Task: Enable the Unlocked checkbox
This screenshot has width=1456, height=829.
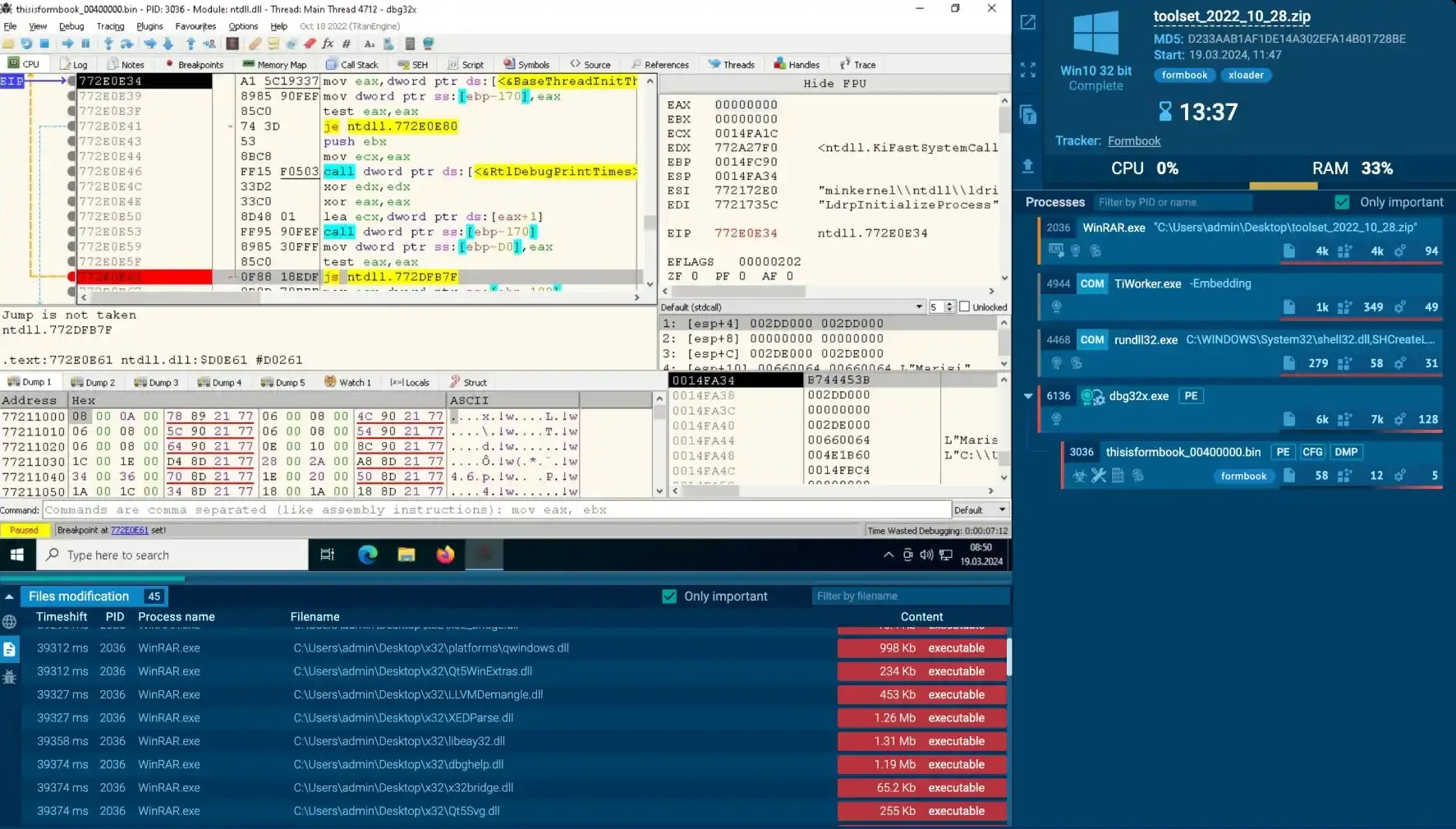Action: pyautogui.click(x=964, y=306)
